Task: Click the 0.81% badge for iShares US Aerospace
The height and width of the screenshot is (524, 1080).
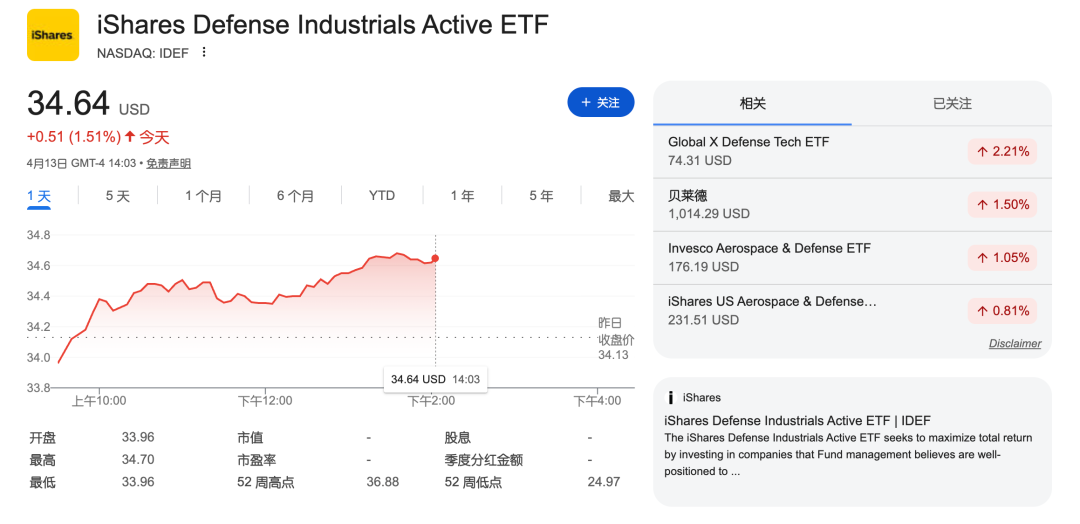Action: click(x=1003, y=310)
